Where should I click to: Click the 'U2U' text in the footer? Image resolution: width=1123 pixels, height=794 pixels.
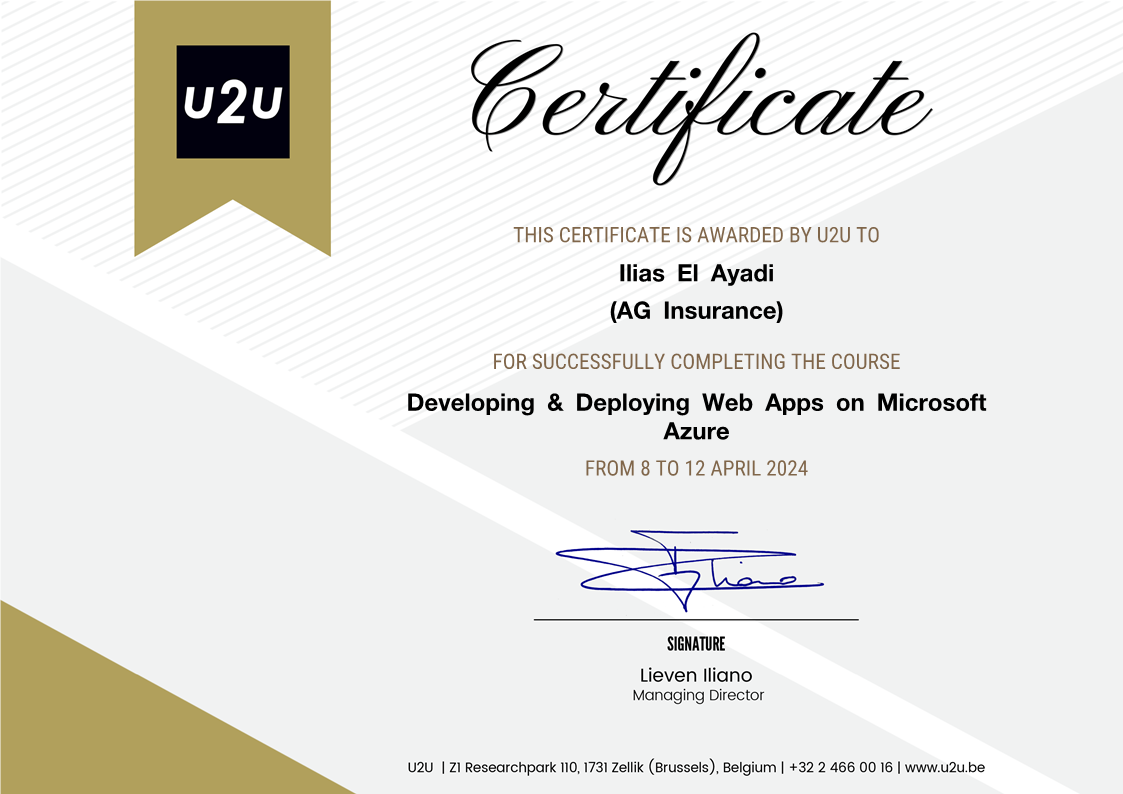(420, 768)
